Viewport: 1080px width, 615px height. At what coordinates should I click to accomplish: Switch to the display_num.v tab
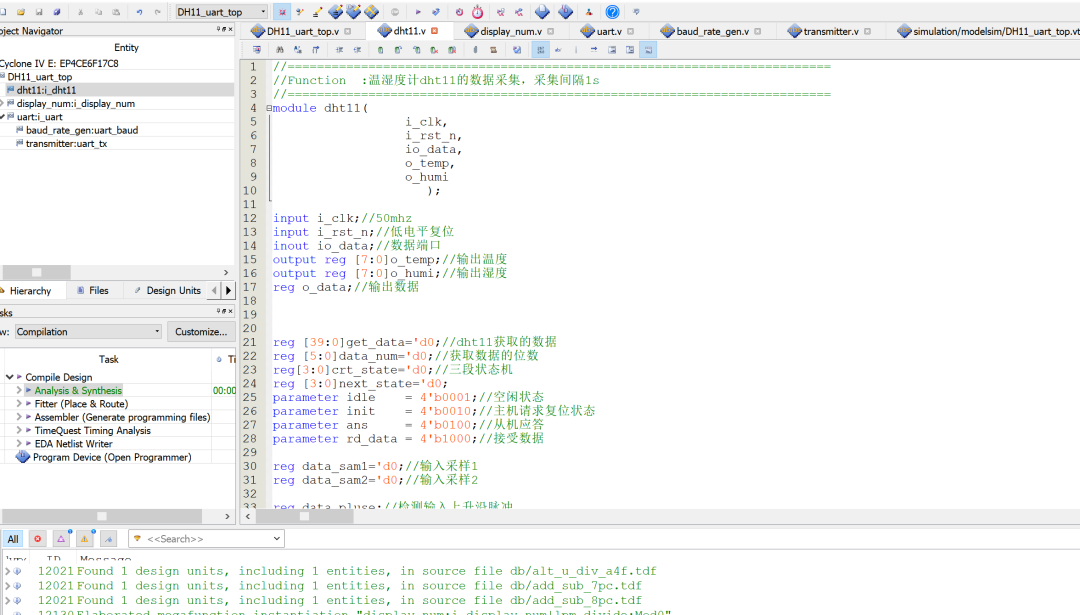pyautogui.click(x=510, y=31)
